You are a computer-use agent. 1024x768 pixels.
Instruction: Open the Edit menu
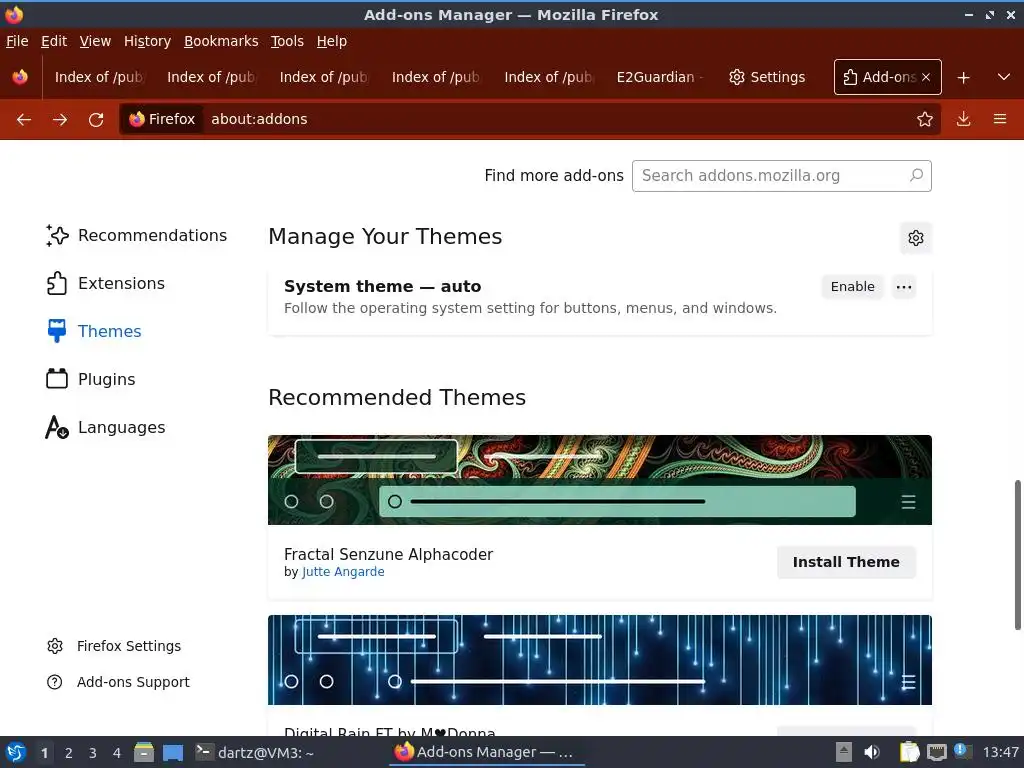coord(54,41)
